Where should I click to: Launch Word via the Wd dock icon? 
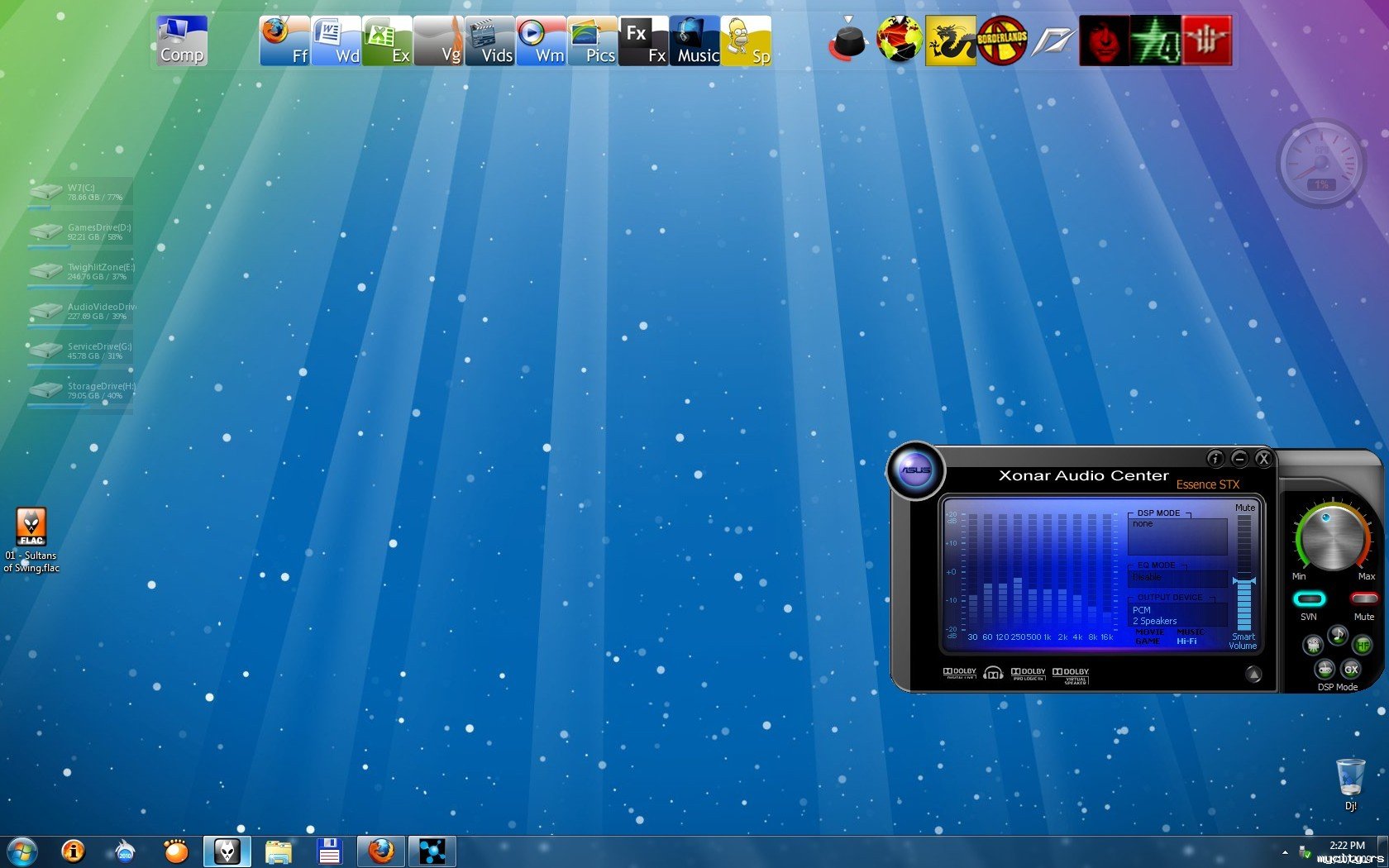point(336,41)
